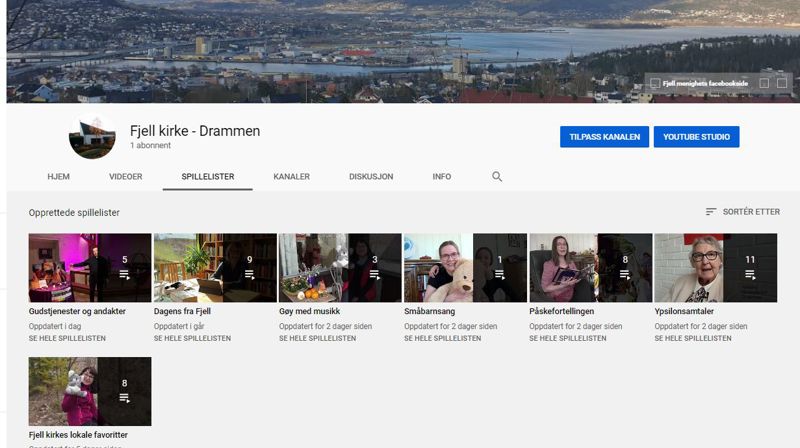Viewport: 800px width, 448px height.
Task: Click playlist icon on Småbarnsang thumbnail
Action: (x=499, y=275)
